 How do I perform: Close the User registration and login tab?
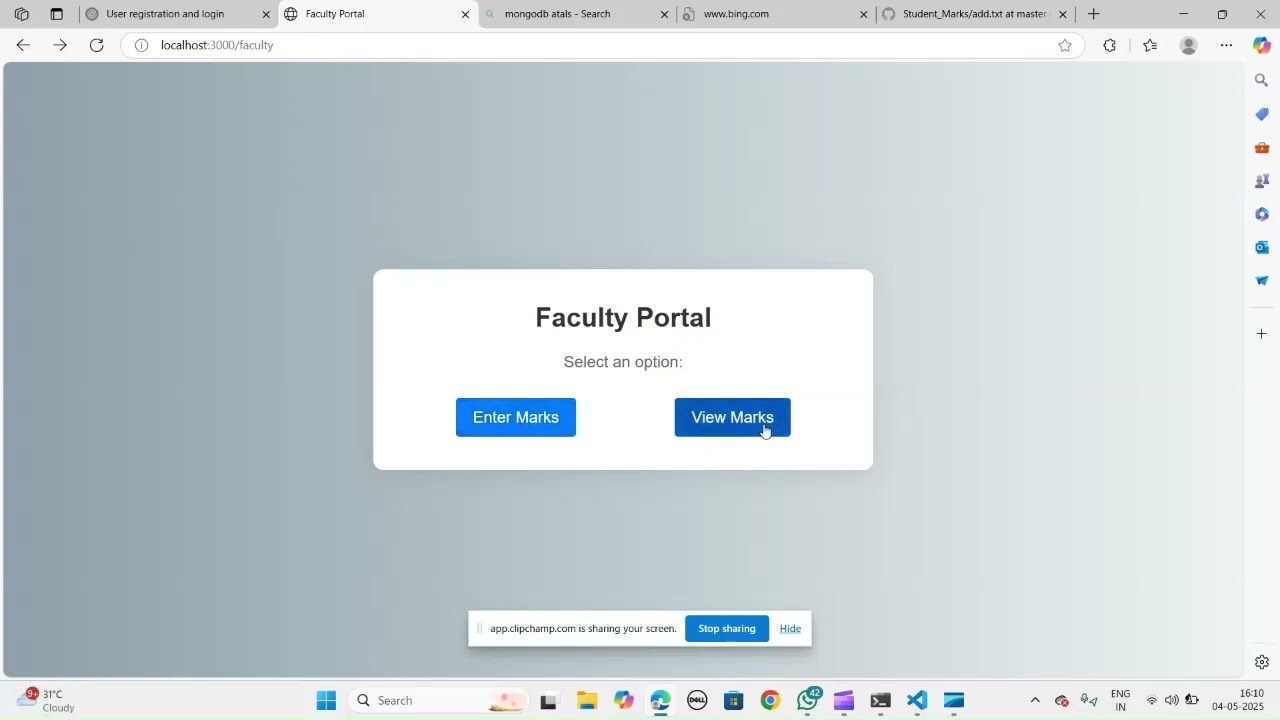point(266,14)
